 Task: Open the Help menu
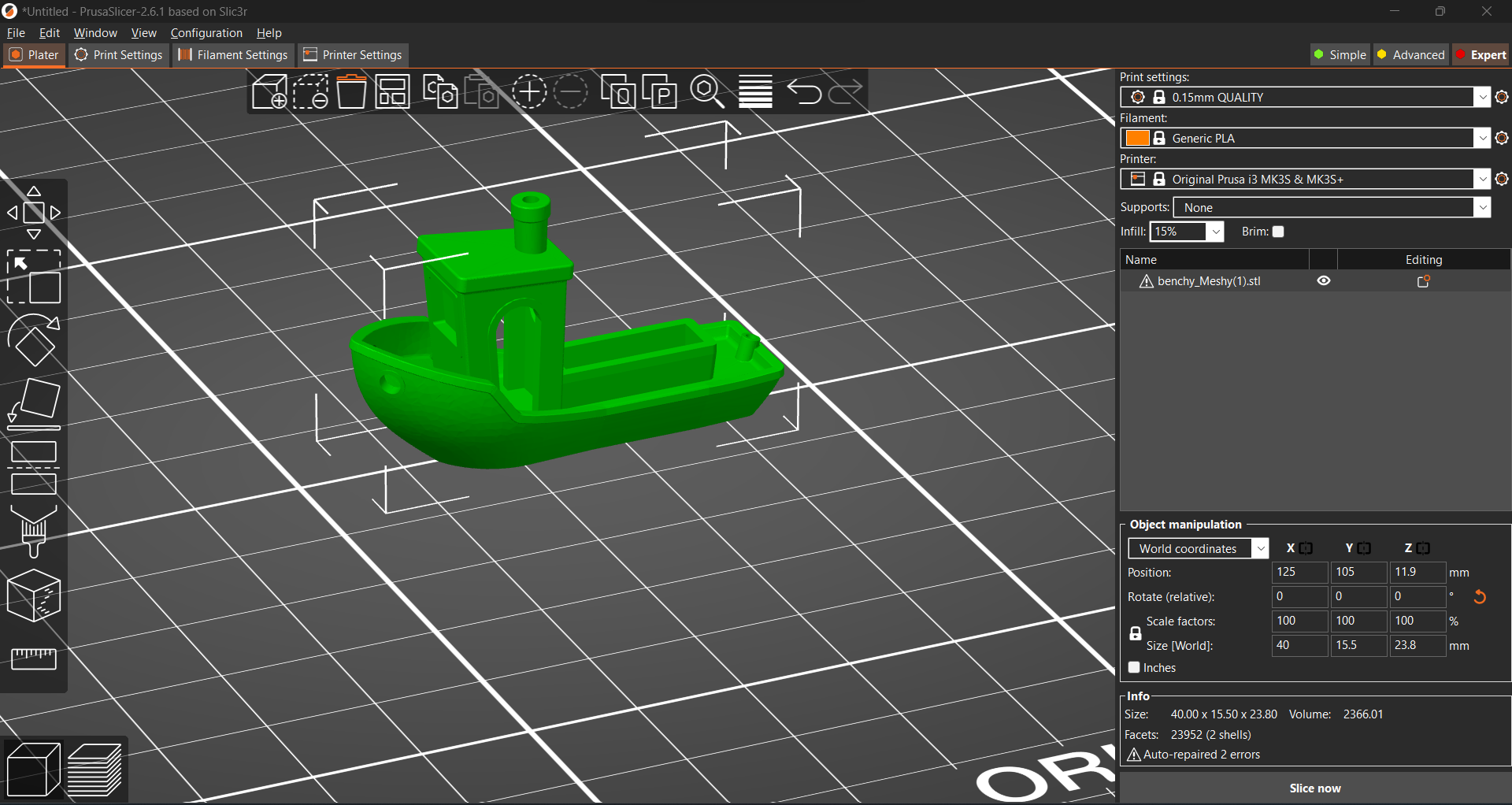(x=269, y=33)
